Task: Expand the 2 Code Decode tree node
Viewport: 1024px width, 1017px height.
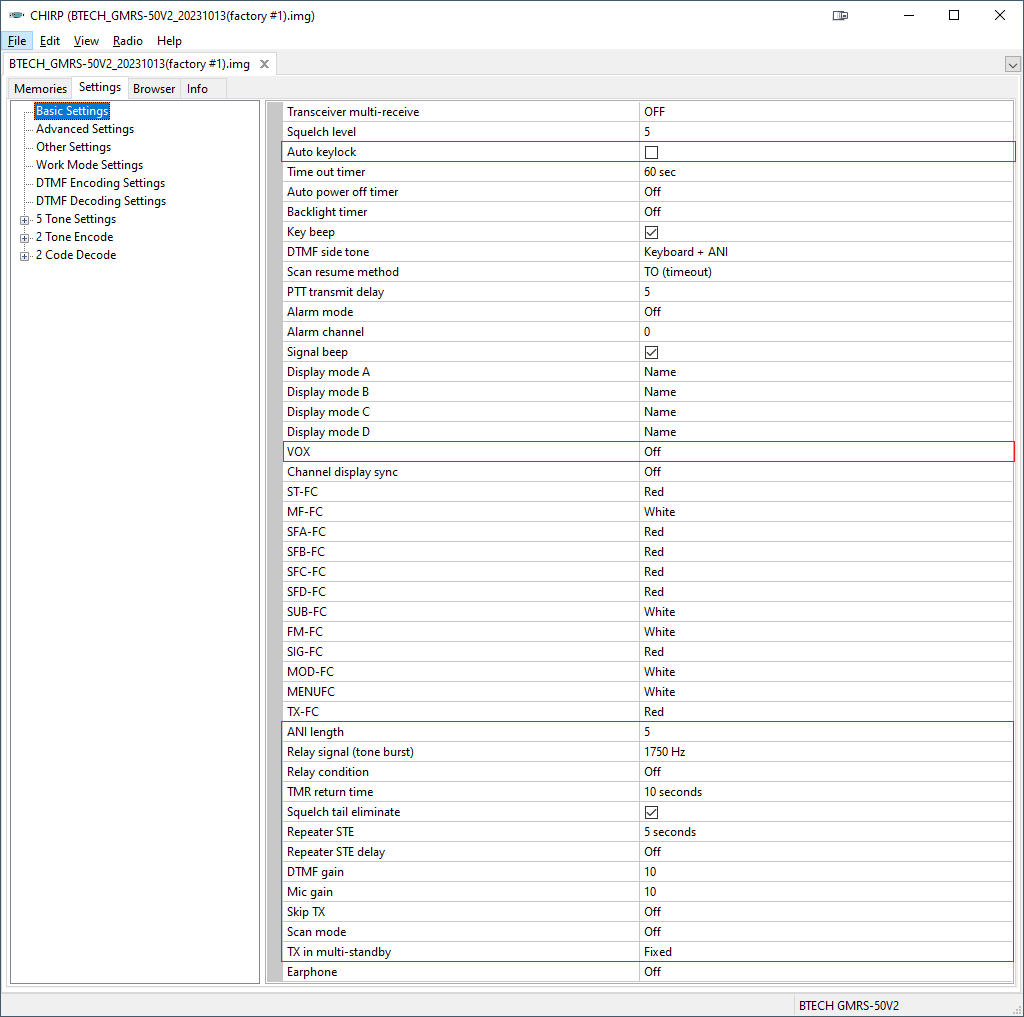Action: [24, 256]
